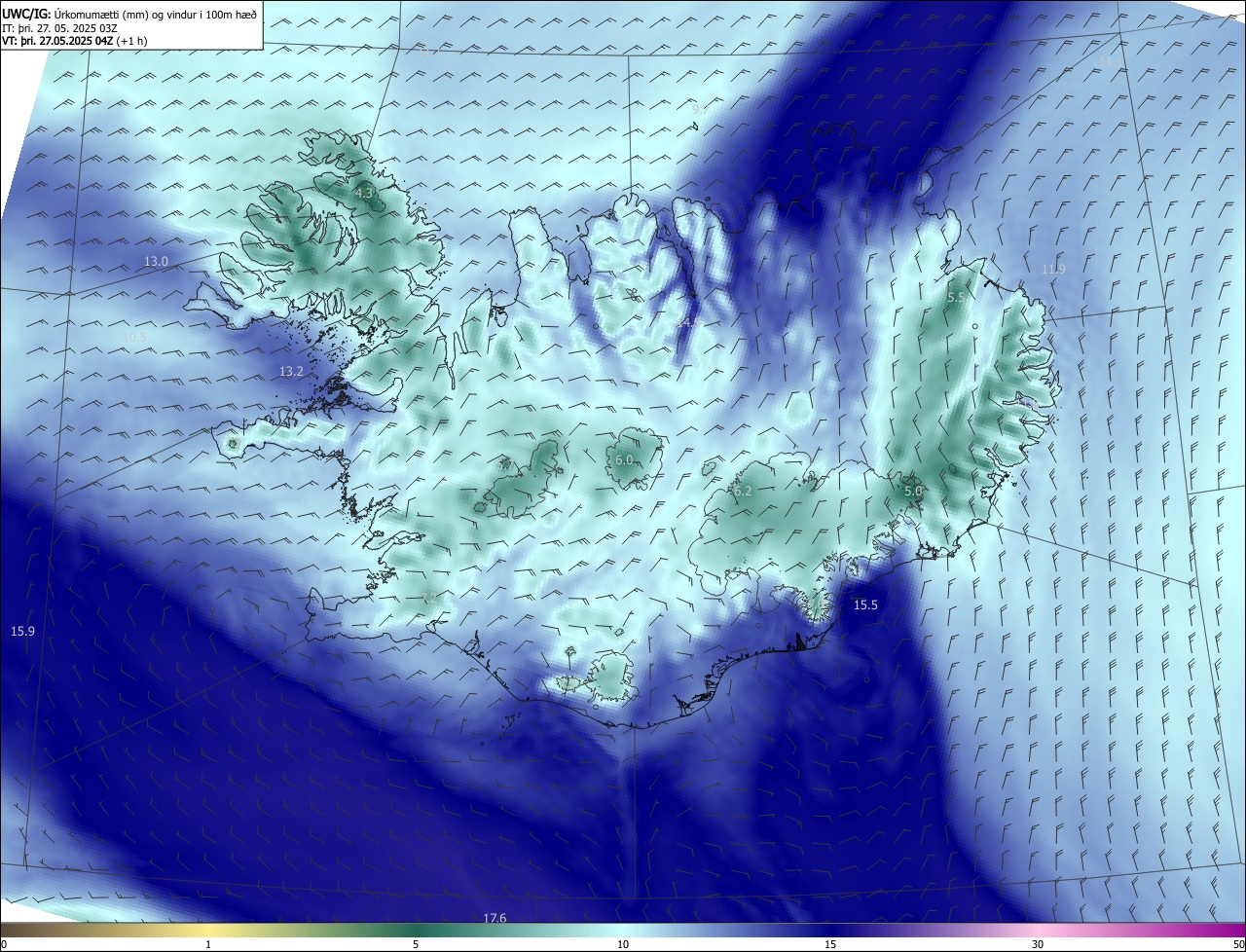
Task: Click the colorbar tick label 10
Action: point(623,944)
